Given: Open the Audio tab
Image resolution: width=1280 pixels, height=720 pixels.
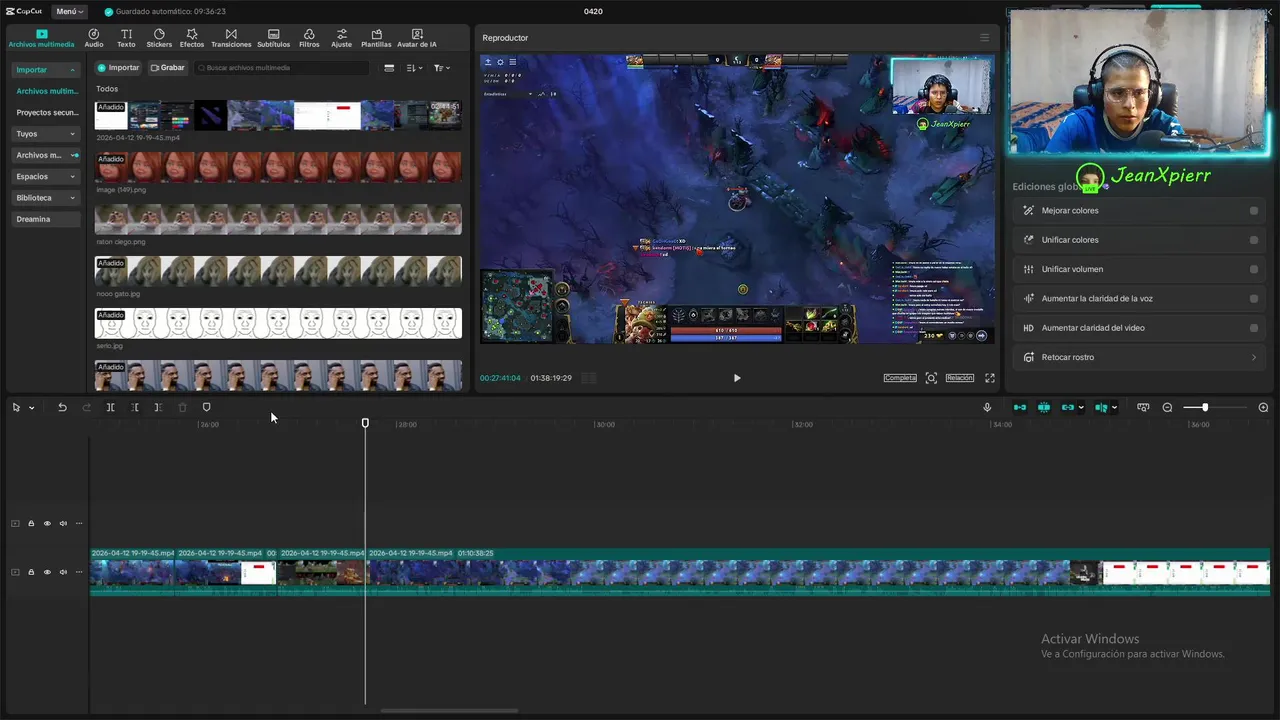Looking at the screenshot, I should coord(94,38).
